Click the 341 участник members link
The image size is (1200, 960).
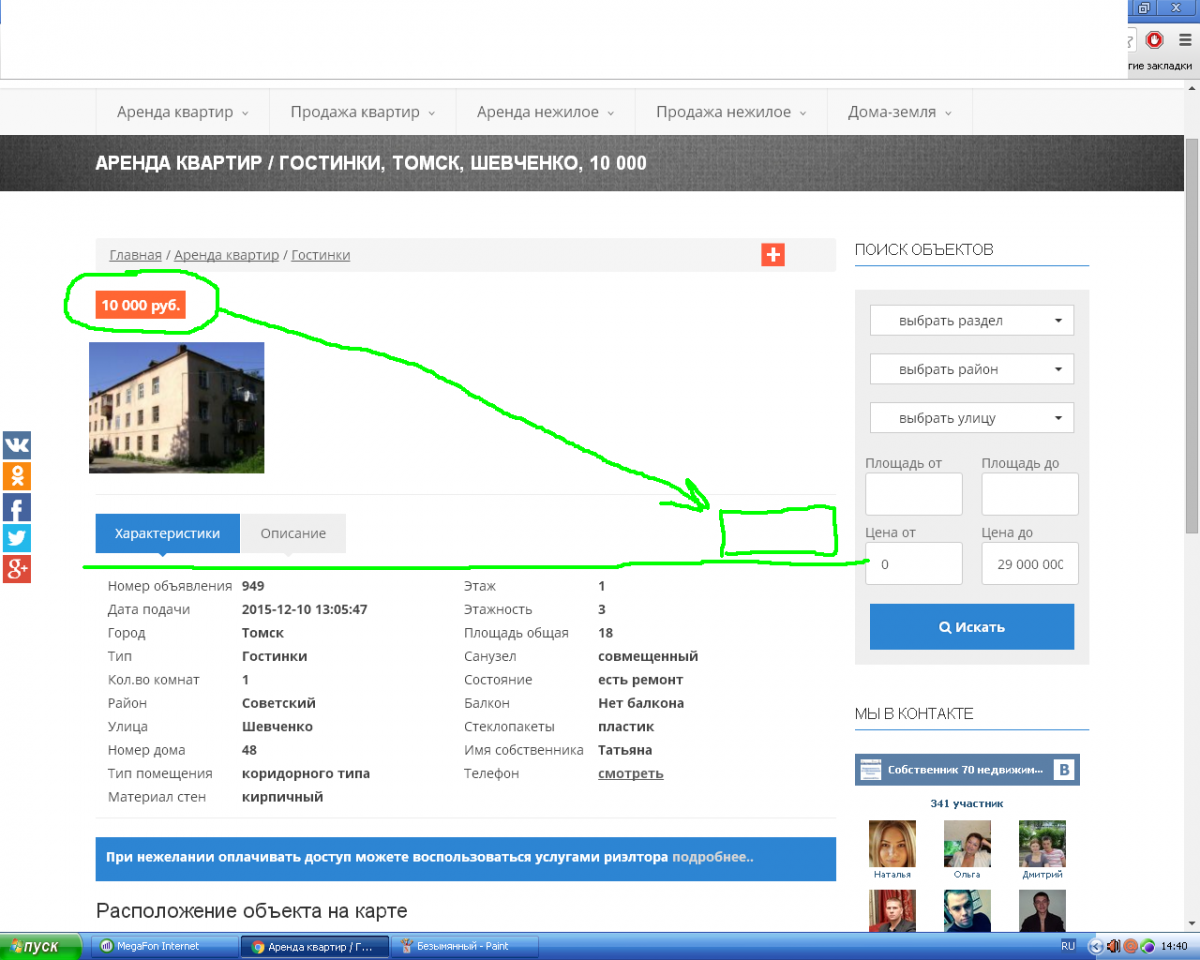(x=966, y=803)
